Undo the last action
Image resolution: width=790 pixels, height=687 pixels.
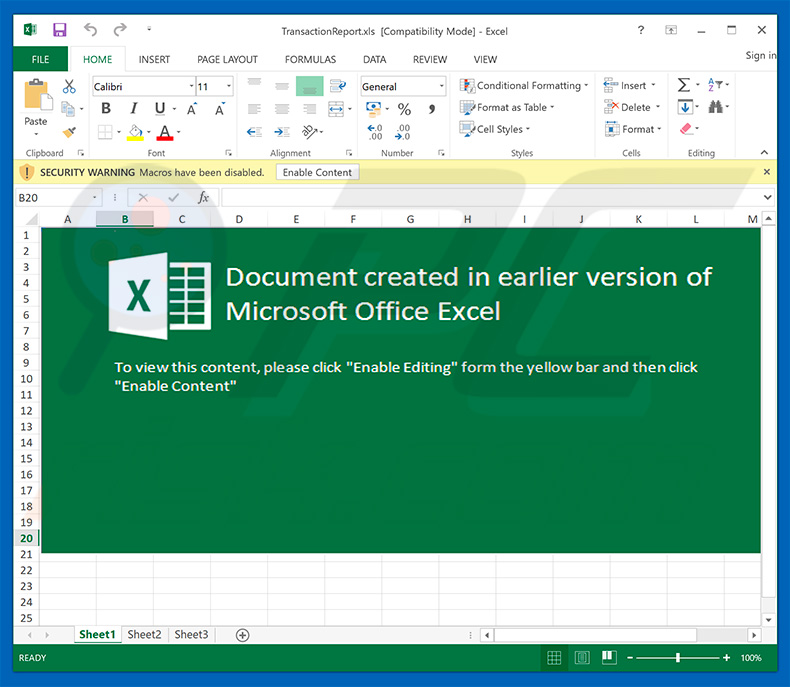click(x=90, y=30)
